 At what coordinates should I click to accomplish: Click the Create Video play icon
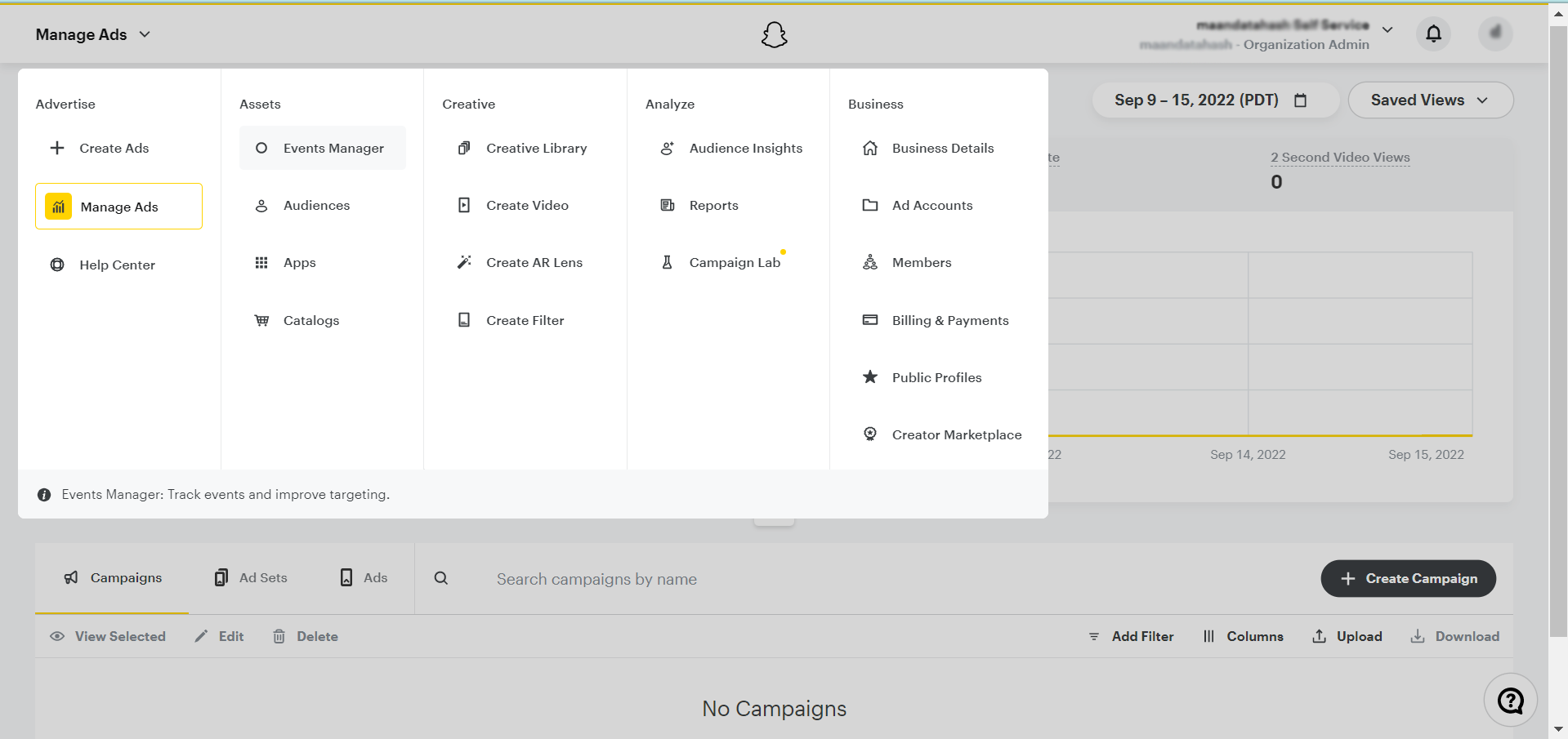tap(464, 205)
